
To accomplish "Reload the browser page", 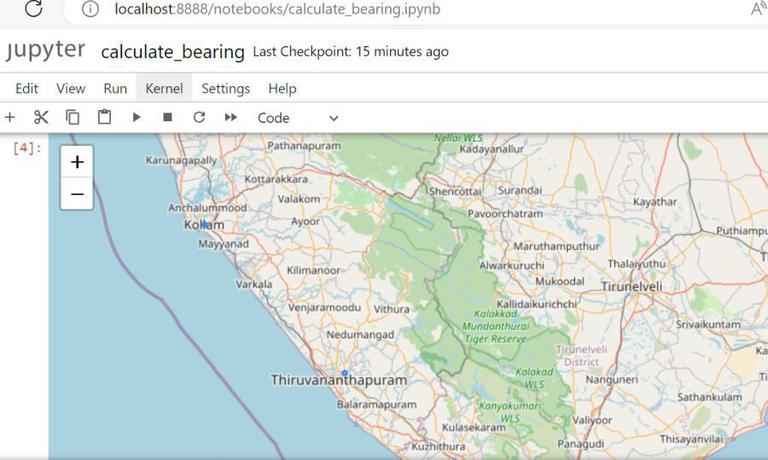I will (33, 9).
